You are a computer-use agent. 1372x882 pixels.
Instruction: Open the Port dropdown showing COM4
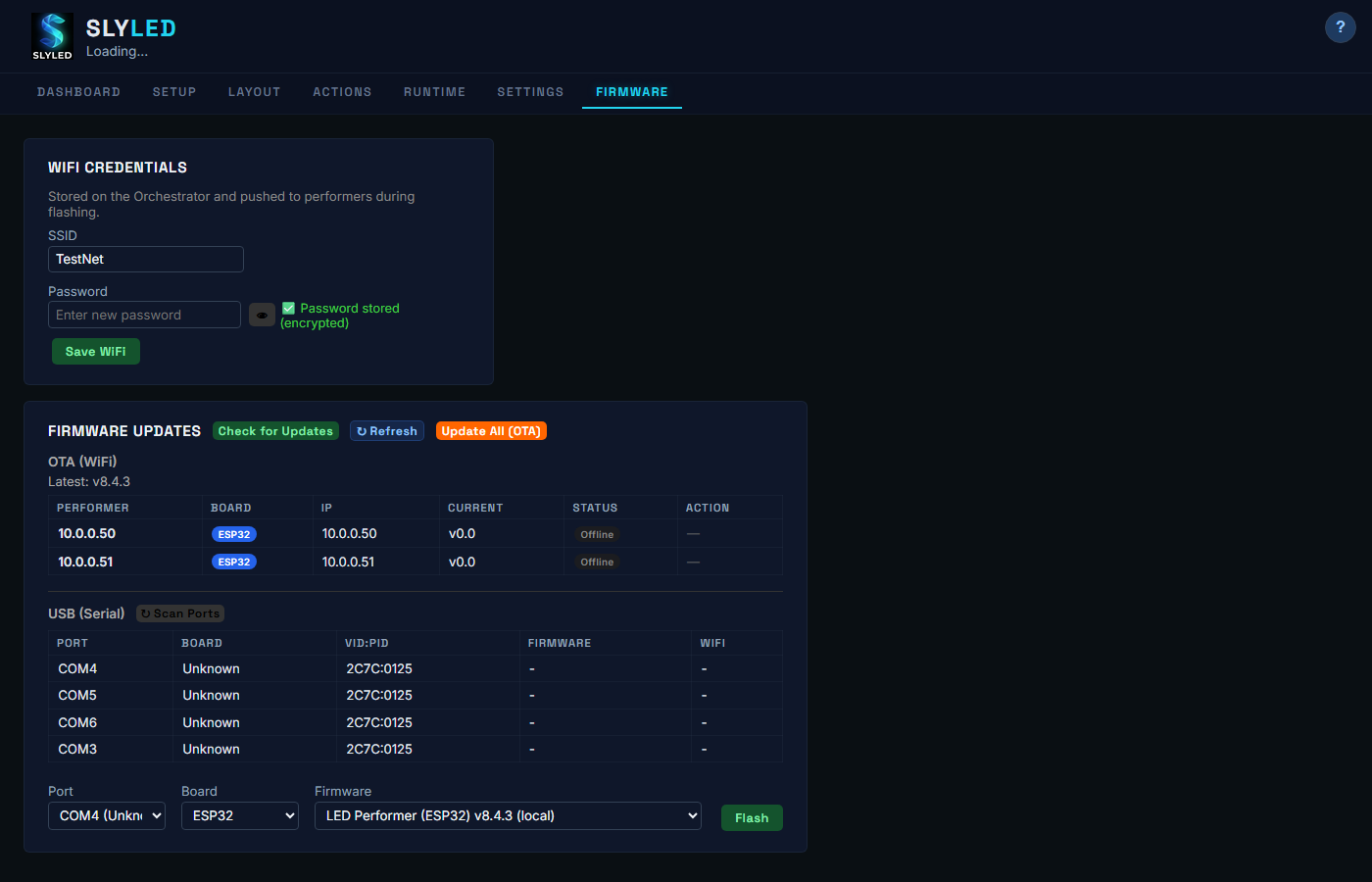[107, 815]
